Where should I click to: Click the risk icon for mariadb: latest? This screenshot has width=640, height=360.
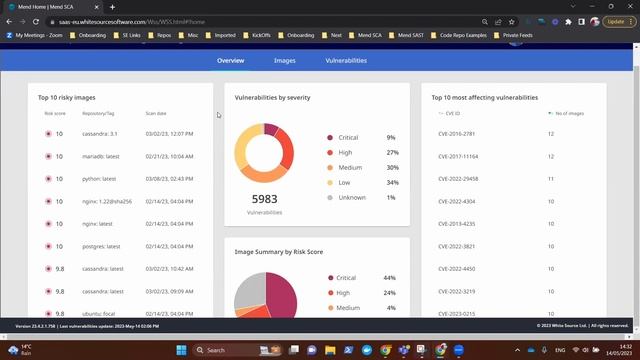point(48,156)
